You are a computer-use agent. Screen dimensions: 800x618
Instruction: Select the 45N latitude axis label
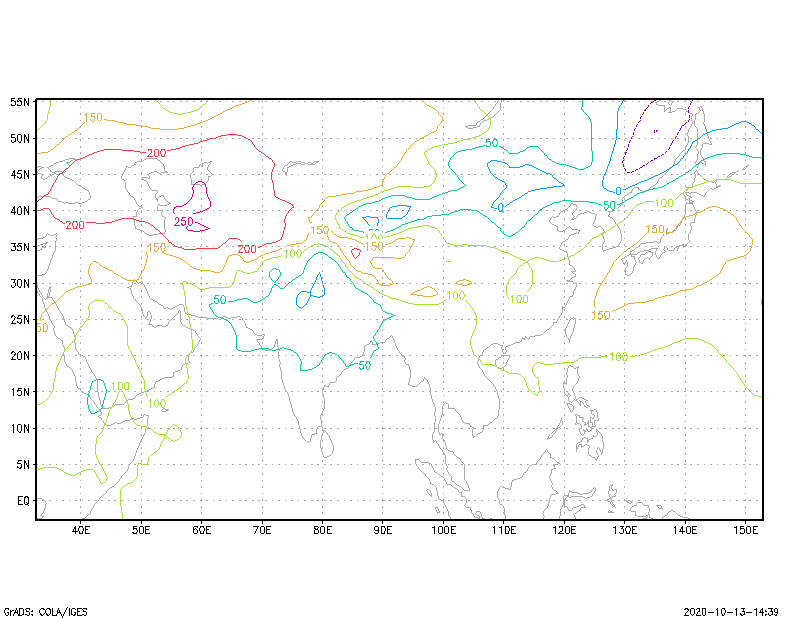click(x=20, y=175)
